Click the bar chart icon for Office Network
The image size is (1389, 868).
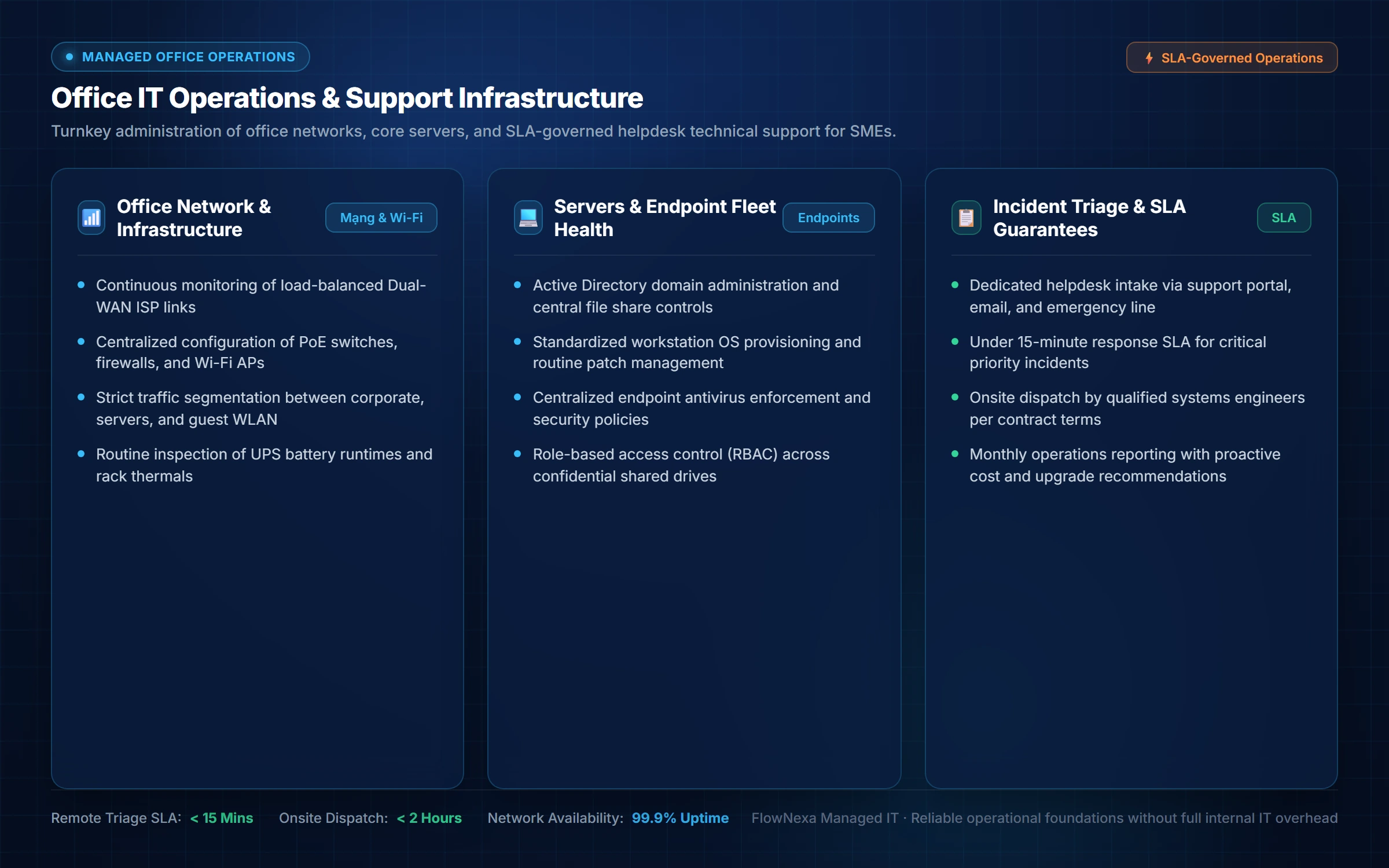pos(91,218)
